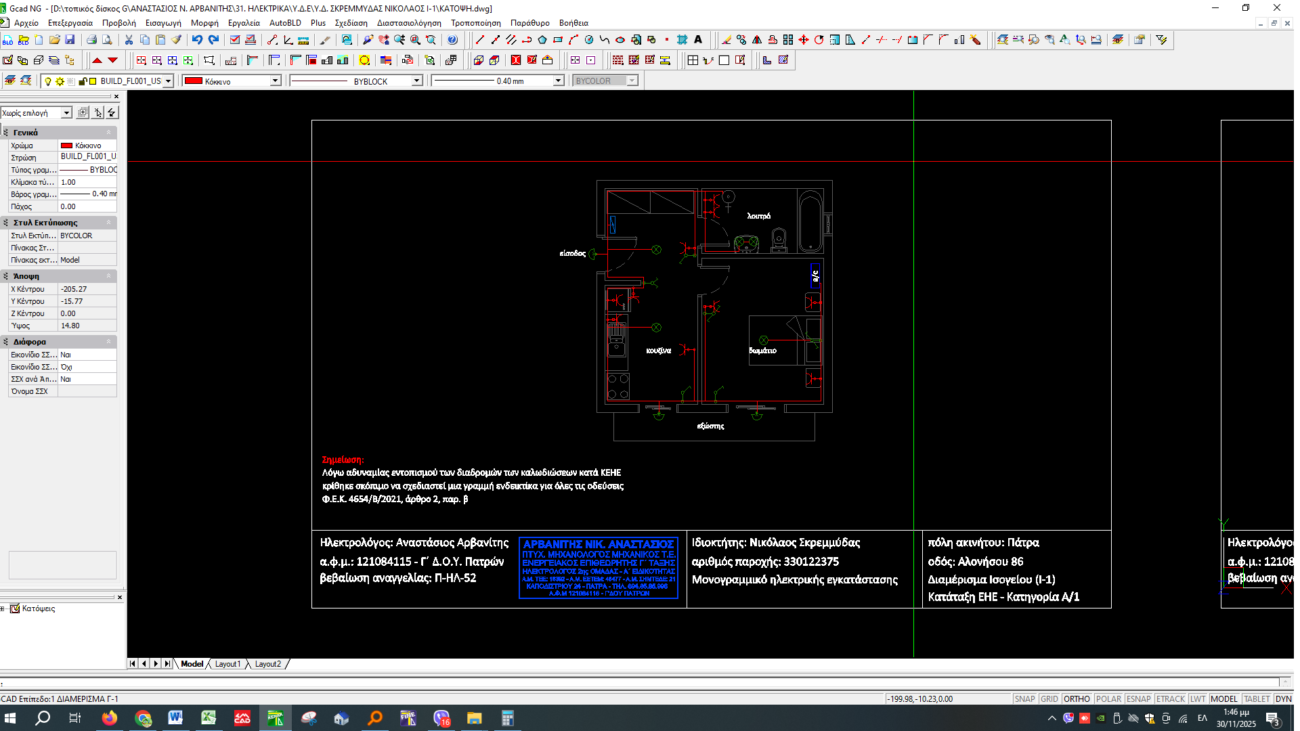Toggle GRID display in status bar

(x=1049, y=699)
